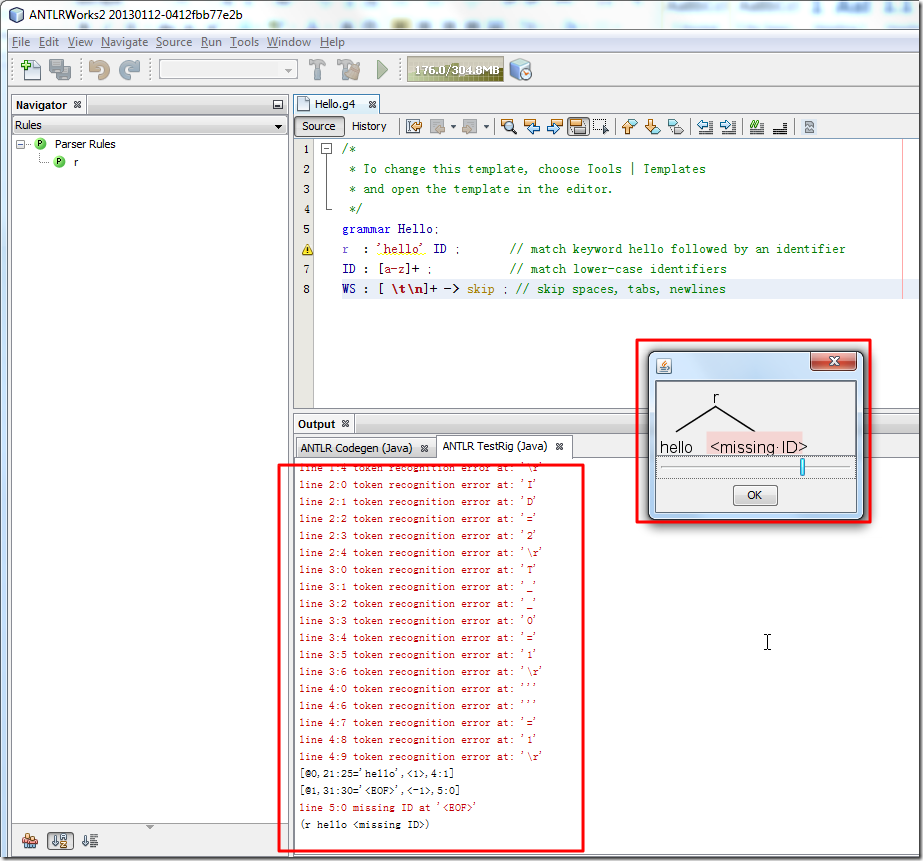Viewport: 923px width, 861px height.
Task: Close the ANTLR Codegen (Java) tab
Action: (424, 448)
